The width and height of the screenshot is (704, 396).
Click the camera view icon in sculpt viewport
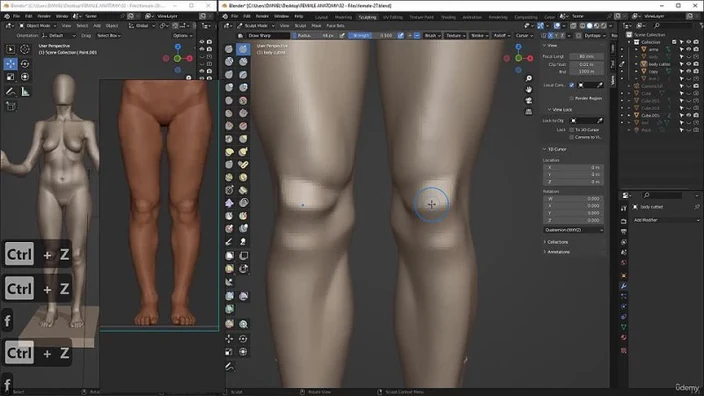(529, 100)
